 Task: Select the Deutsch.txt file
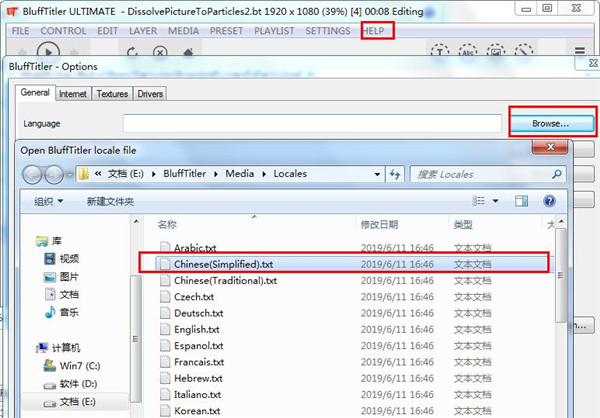point(198,313)
